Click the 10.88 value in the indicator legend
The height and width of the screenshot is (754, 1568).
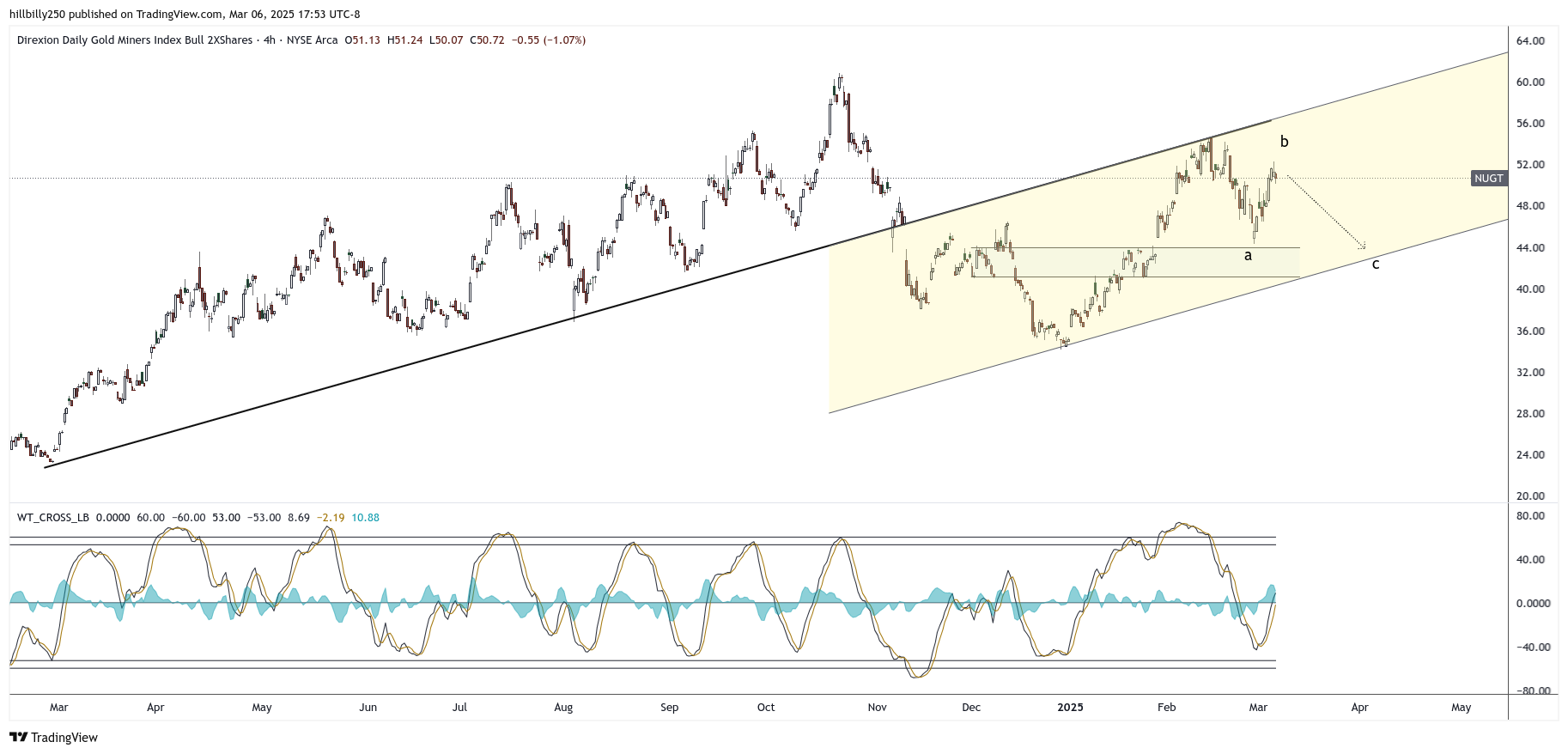366,518
